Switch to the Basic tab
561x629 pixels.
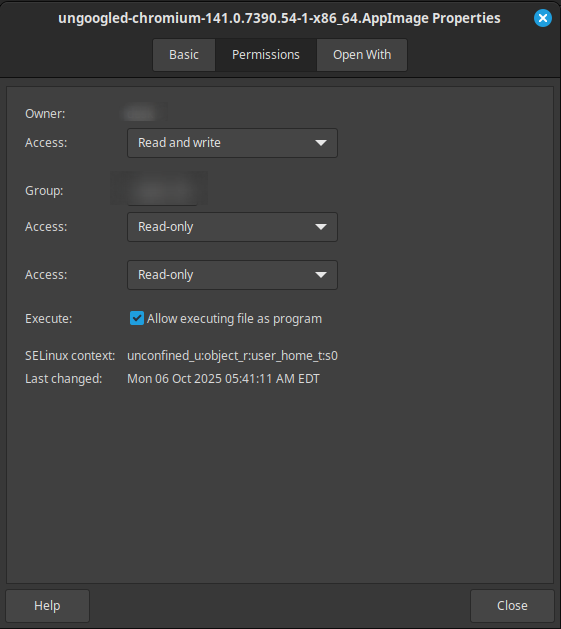click(x=184, y=55)
